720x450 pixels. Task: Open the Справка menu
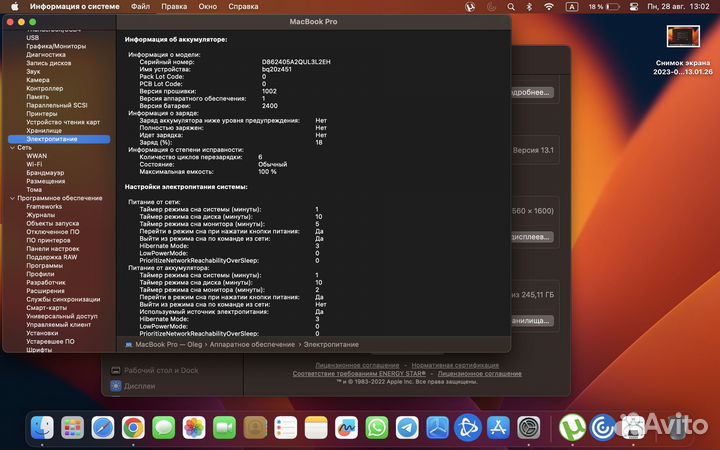click(x=243, y=7)
